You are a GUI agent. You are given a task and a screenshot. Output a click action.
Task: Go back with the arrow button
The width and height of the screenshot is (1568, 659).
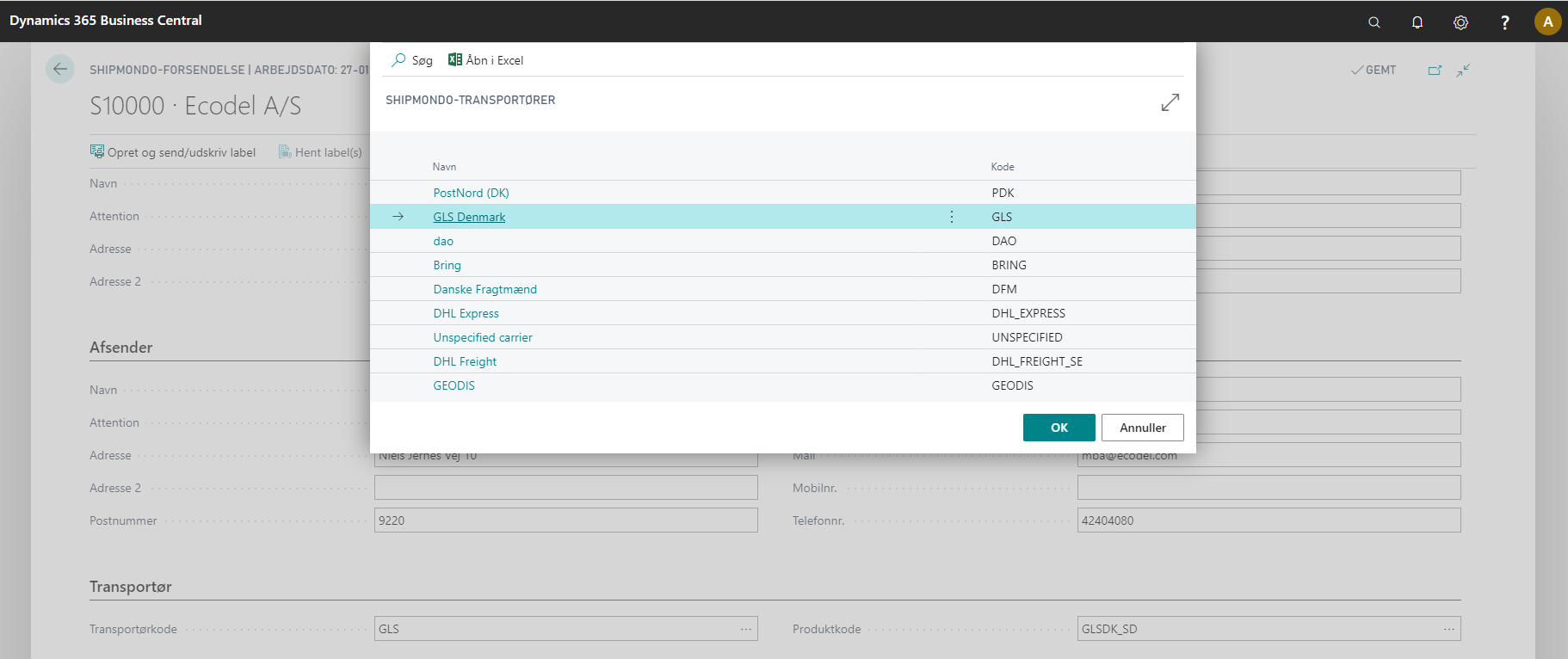(60, 70)
